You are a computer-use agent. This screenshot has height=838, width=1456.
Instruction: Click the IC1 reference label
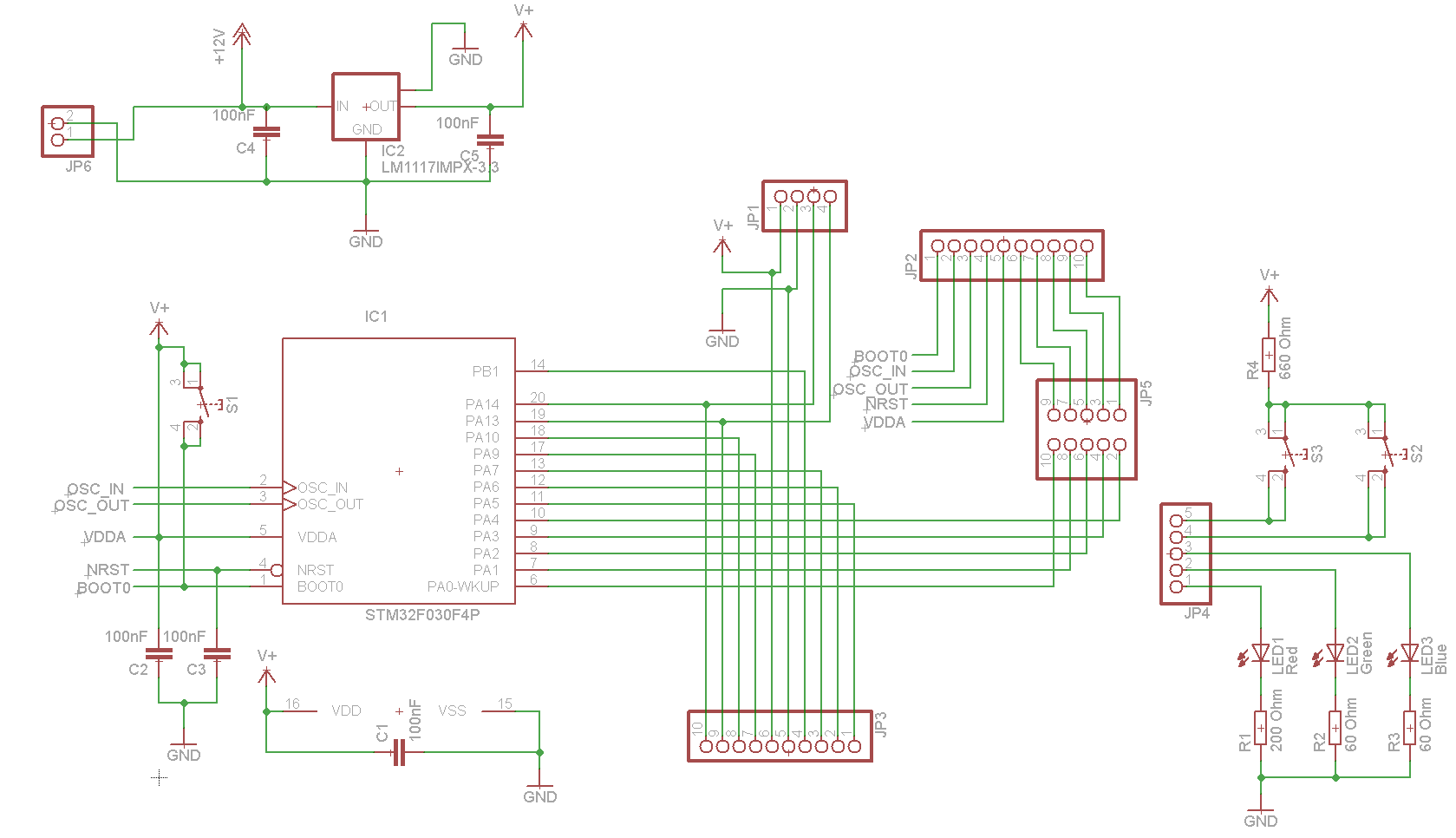click(375, 317)
